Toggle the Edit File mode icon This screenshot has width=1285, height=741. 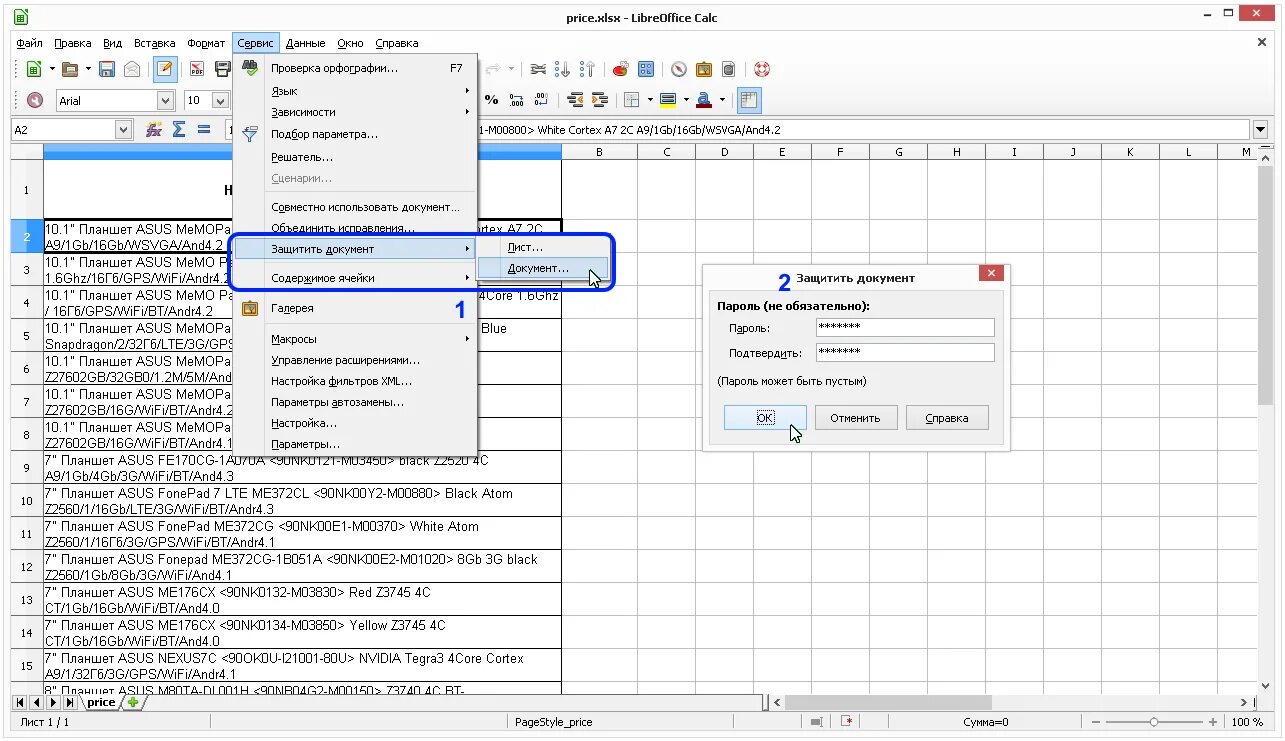click(166, 69)
